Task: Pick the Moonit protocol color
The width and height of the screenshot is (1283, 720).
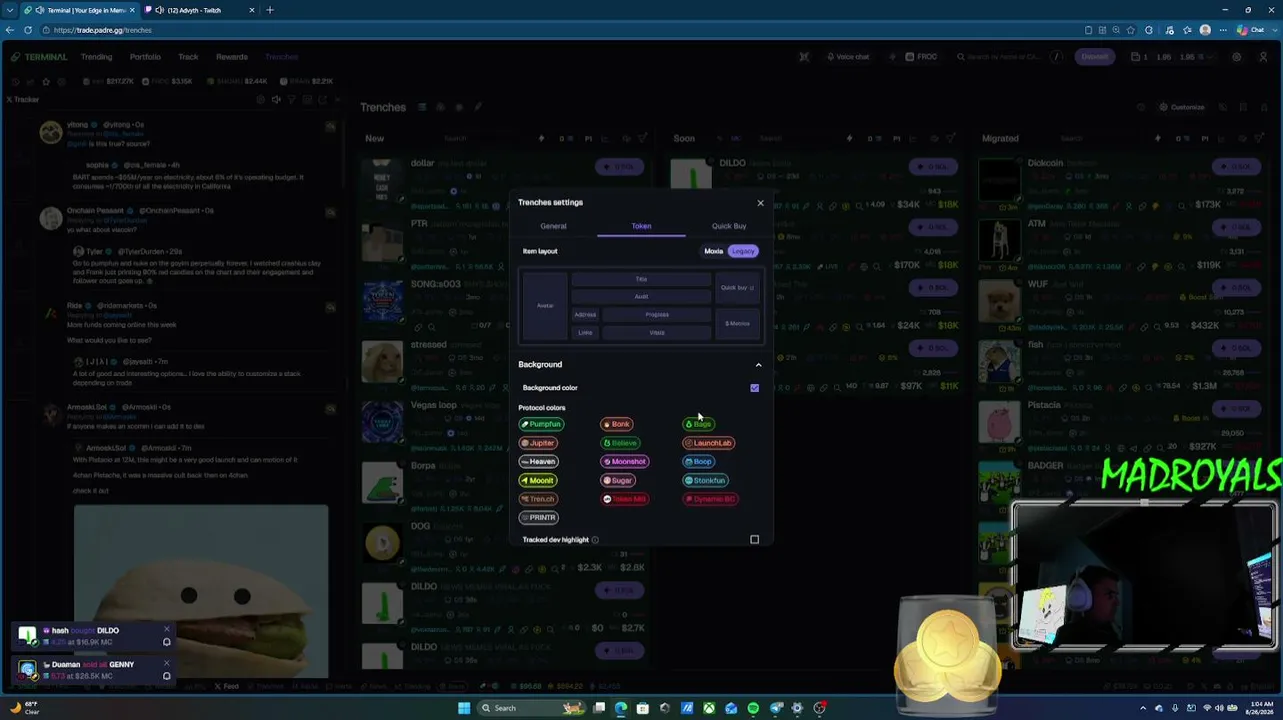Action: [538, 481]
